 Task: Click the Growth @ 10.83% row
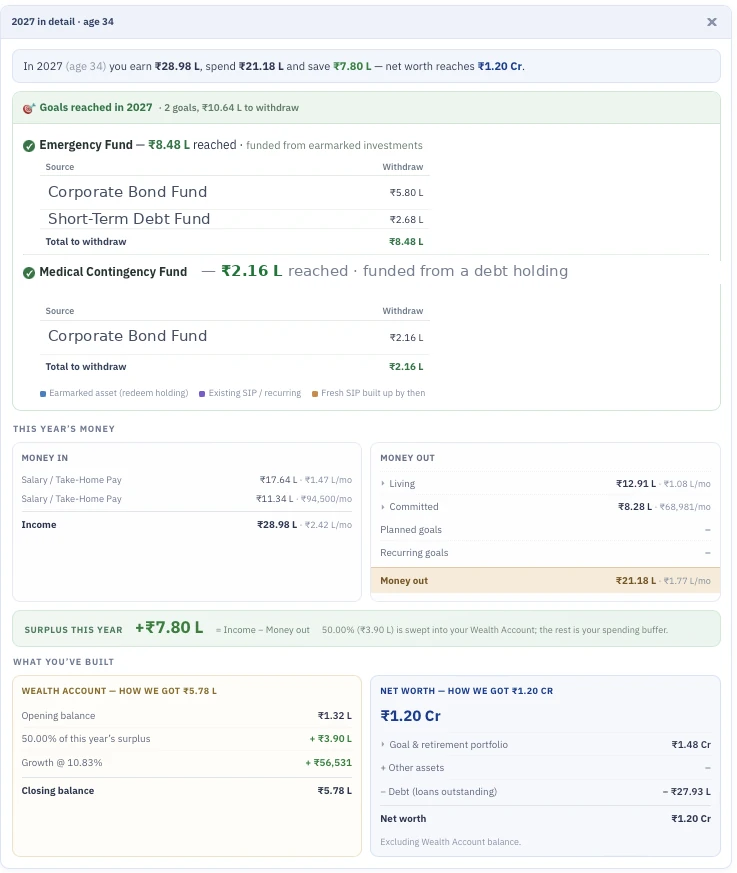186,763
